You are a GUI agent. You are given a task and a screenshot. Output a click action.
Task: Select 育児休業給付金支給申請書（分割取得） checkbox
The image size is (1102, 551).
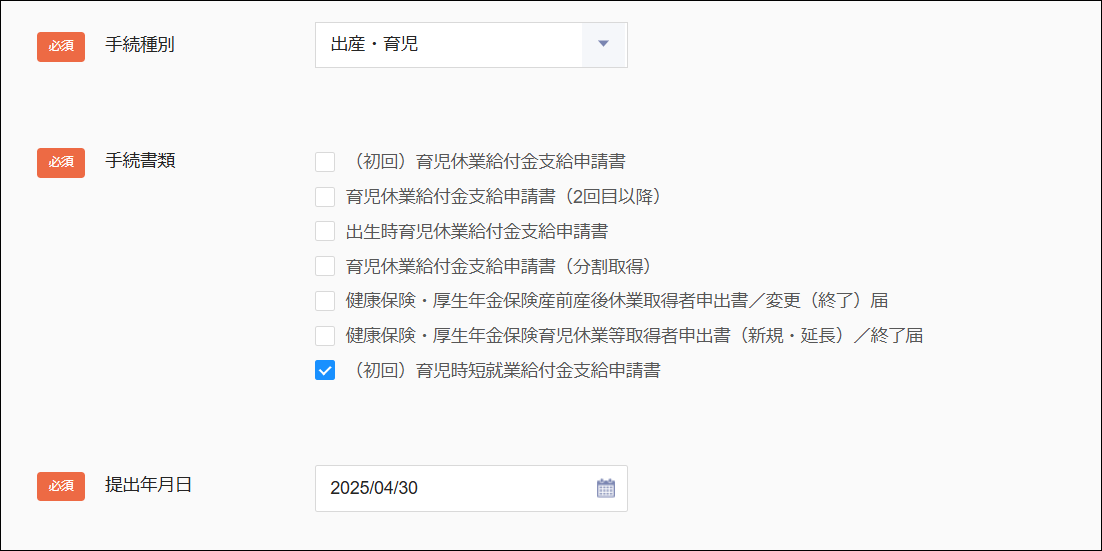pyautogui.click(x=325, y=266)
